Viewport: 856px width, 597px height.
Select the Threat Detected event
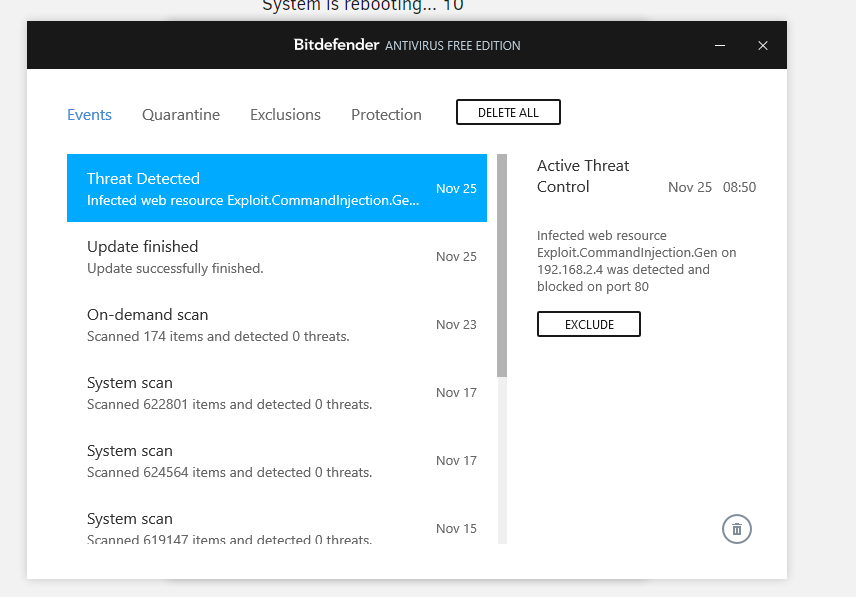tap(277, 188)
